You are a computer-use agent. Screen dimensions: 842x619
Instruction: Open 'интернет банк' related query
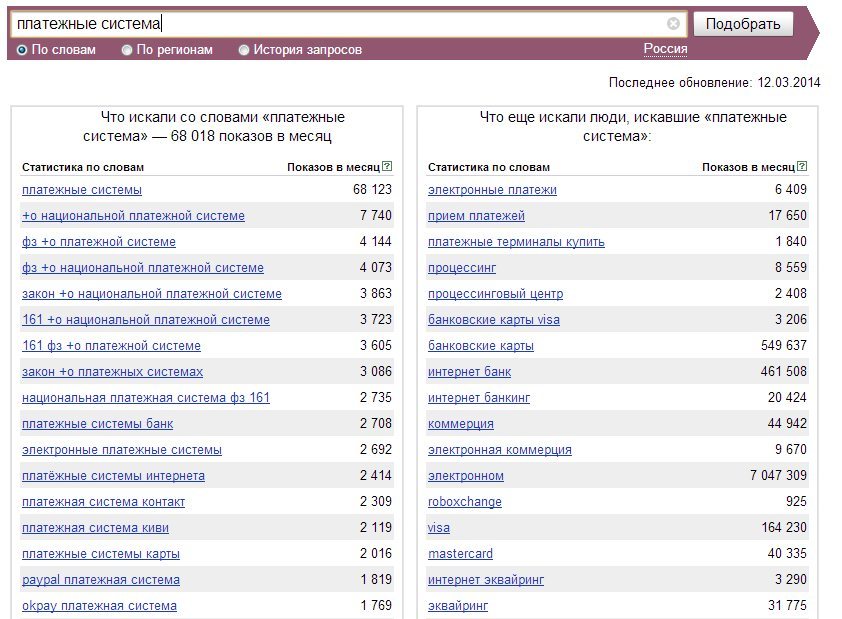coord(469,372)
